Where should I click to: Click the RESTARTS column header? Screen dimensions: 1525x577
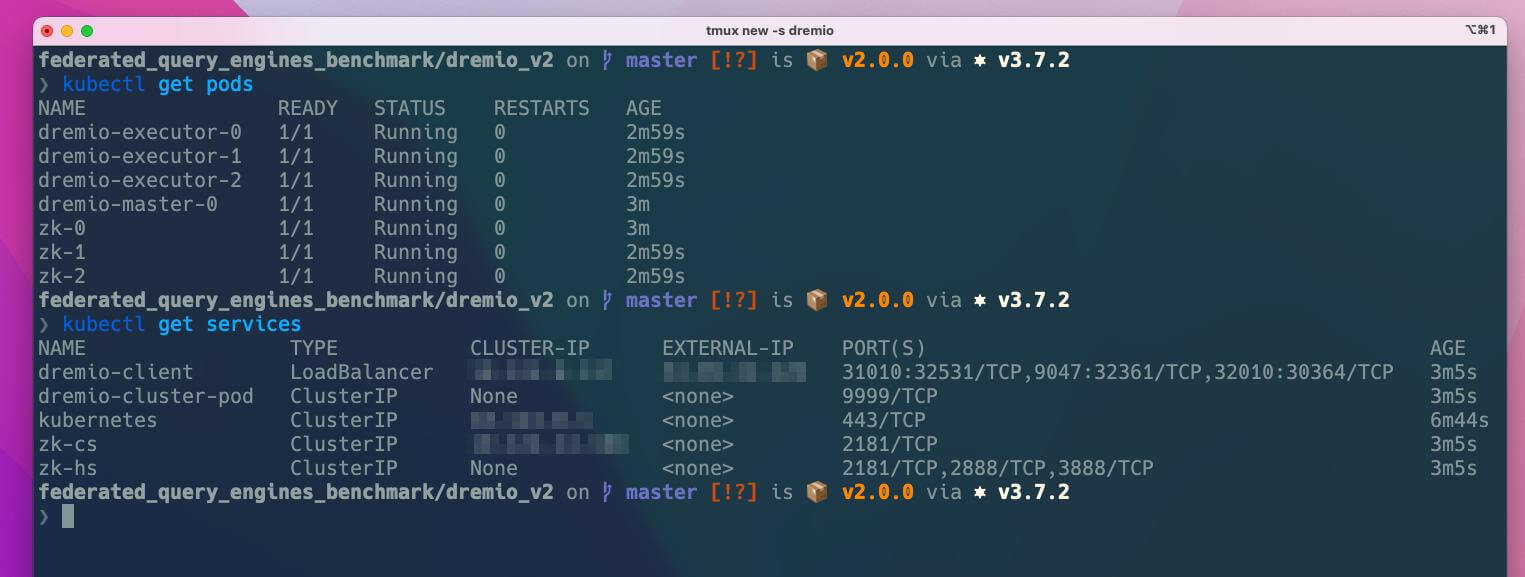coord(542,108)
